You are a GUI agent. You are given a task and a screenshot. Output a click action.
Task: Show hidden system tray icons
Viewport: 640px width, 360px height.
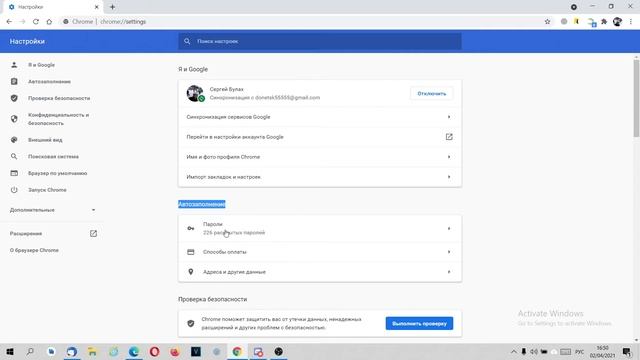coord(514,351)
